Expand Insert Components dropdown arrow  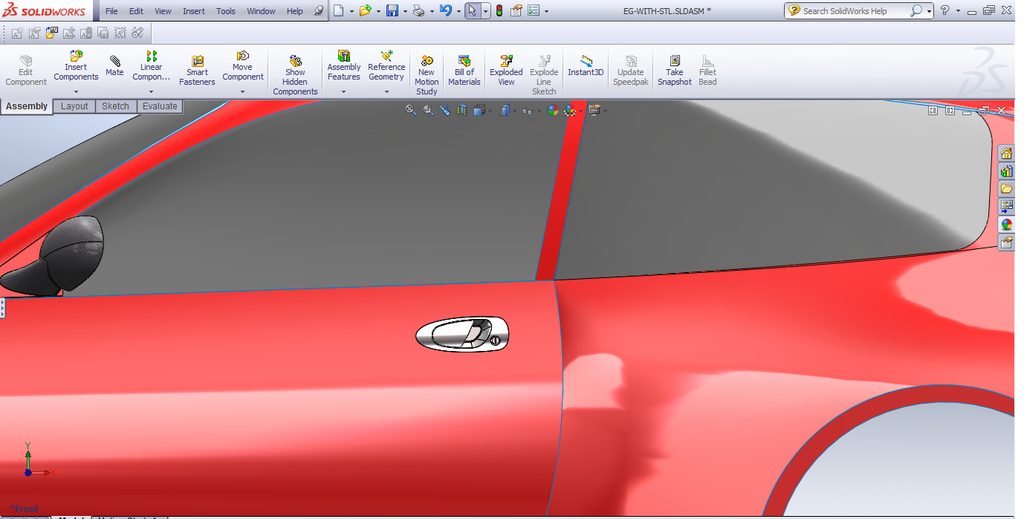[x=76, y=91]
